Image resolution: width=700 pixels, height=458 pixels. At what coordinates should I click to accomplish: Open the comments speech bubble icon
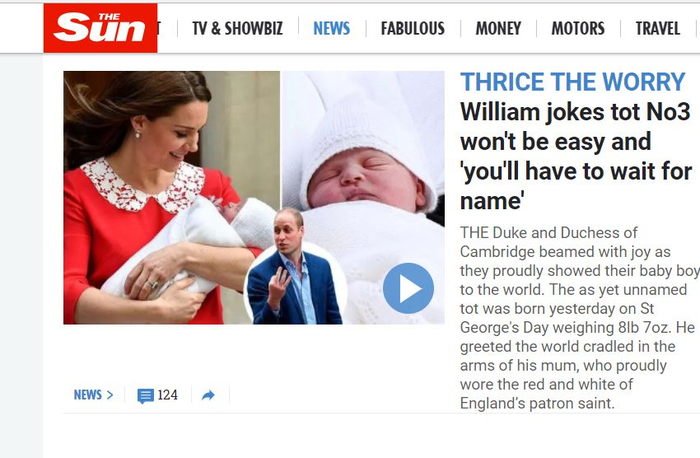click(146, 396)
